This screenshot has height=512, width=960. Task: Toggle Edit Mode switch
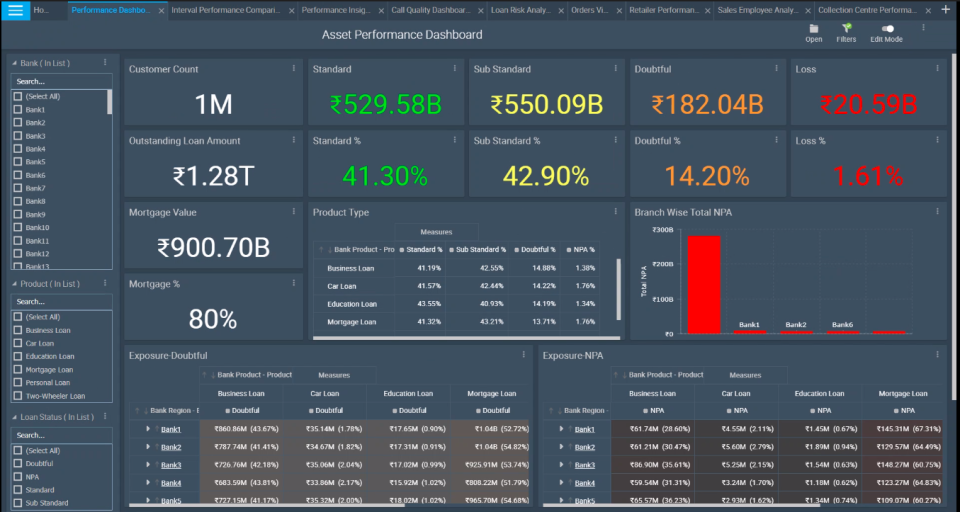pyautogui.click(x=886, y=28)
